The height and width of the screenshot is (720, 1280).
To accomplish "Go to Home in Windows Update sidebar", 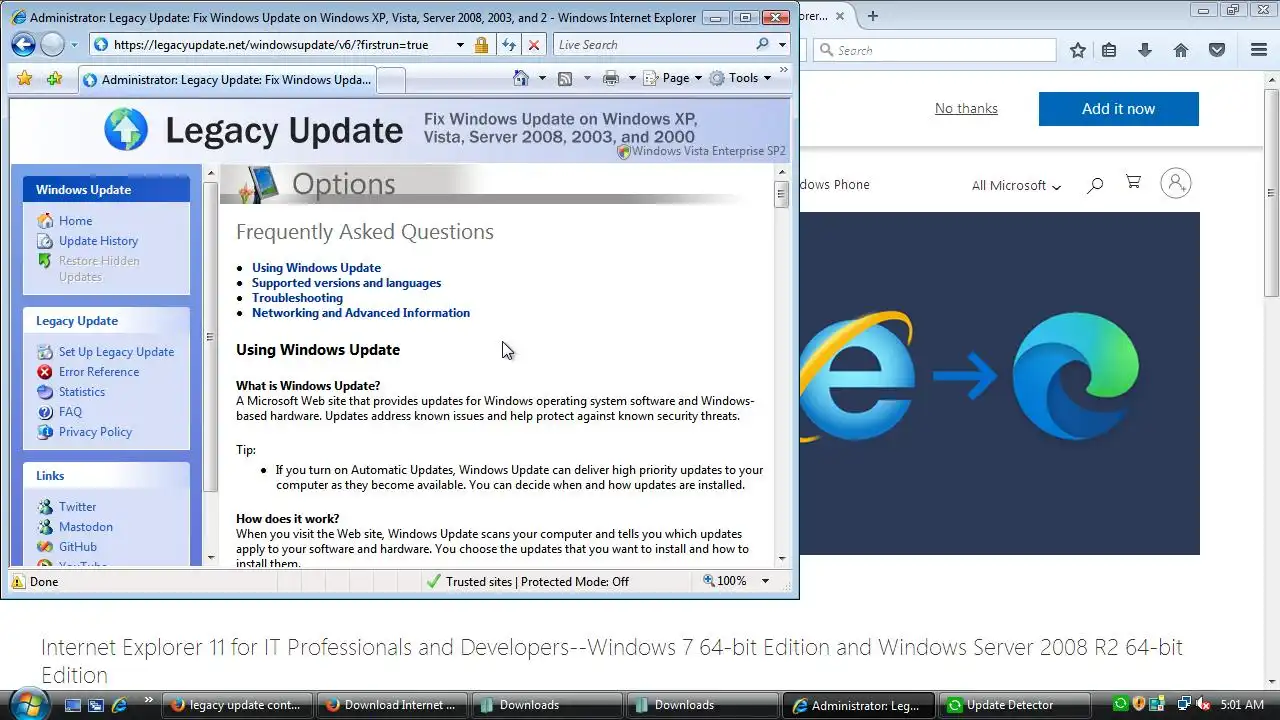I will click(x=75, y=221).
